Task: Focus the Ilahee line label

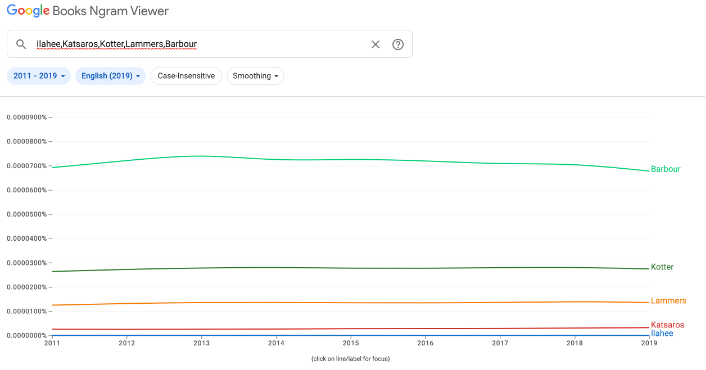Action: tap(662, 334)
